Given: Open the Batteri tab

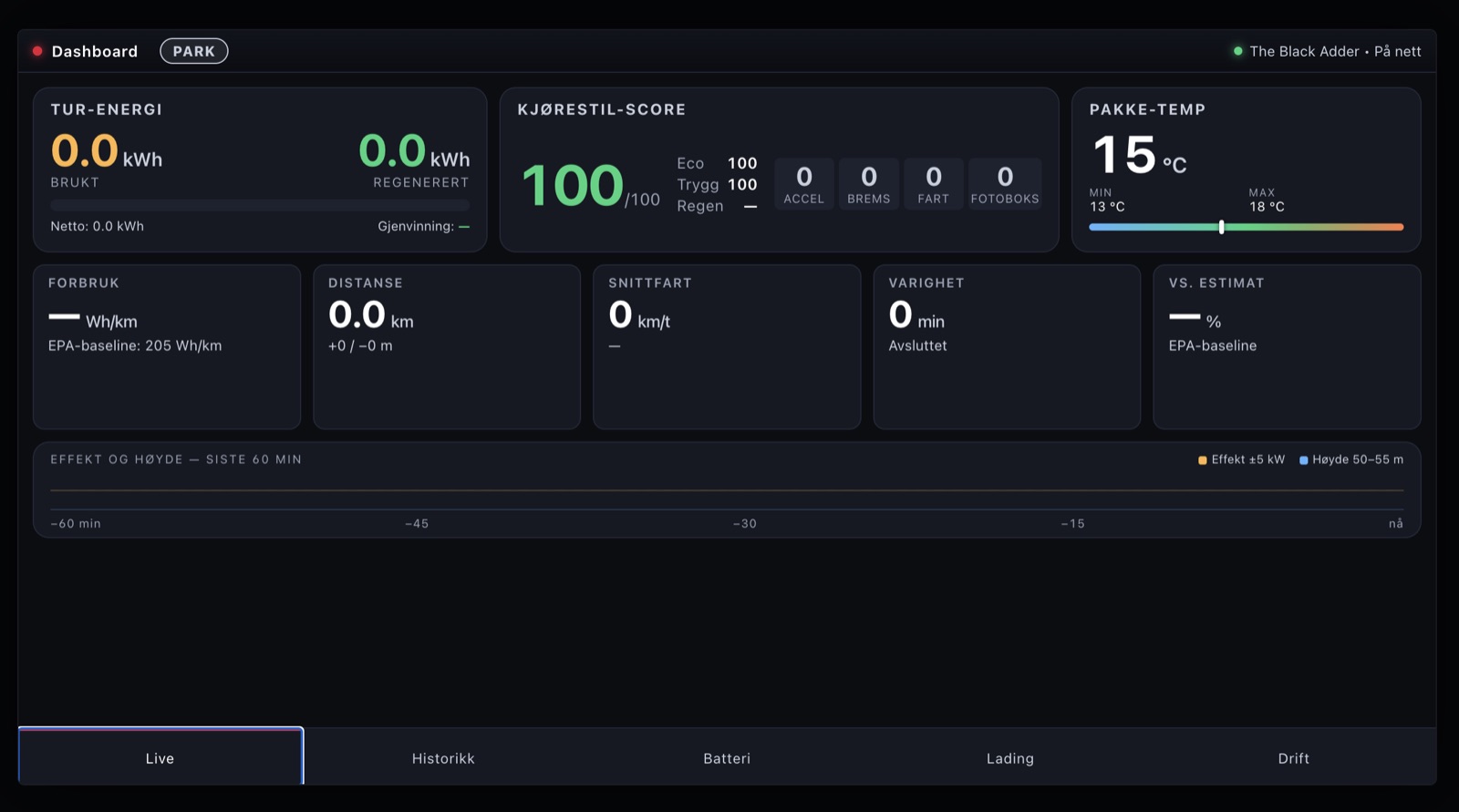Looking at the screenshot, I should pos(727,756).
